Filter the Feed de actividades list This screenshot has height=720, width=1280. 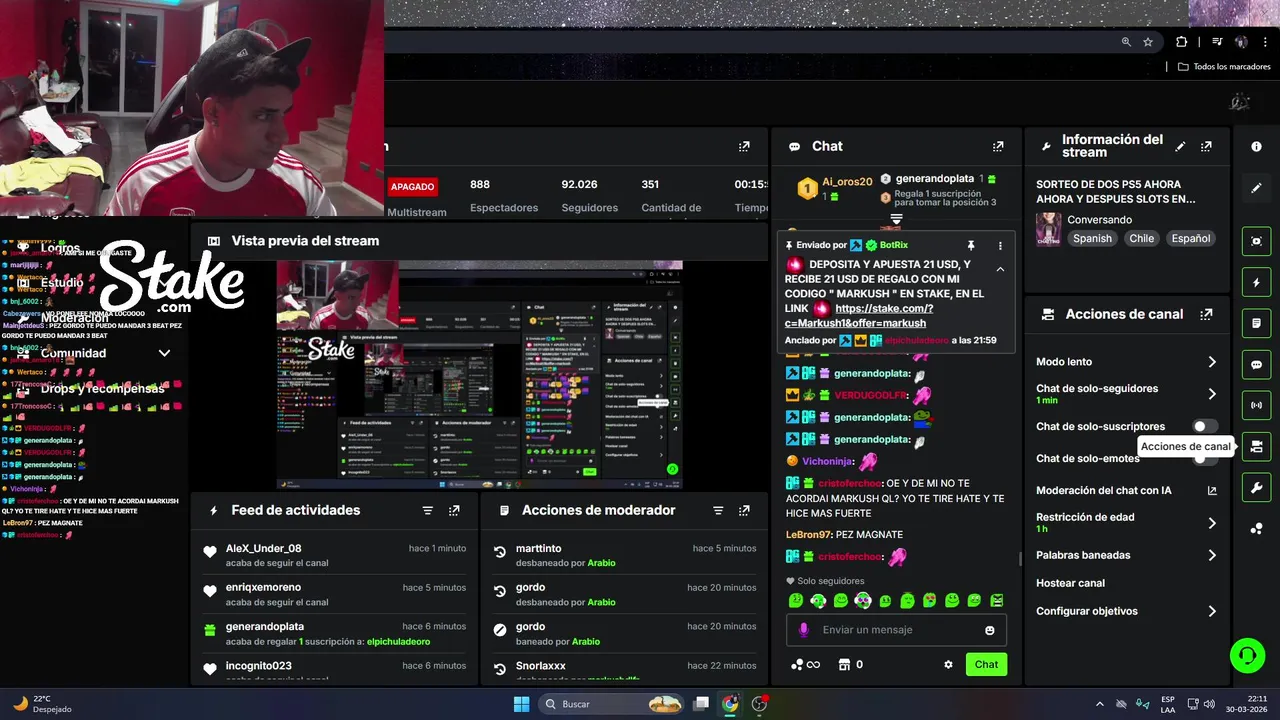[428, 510]
